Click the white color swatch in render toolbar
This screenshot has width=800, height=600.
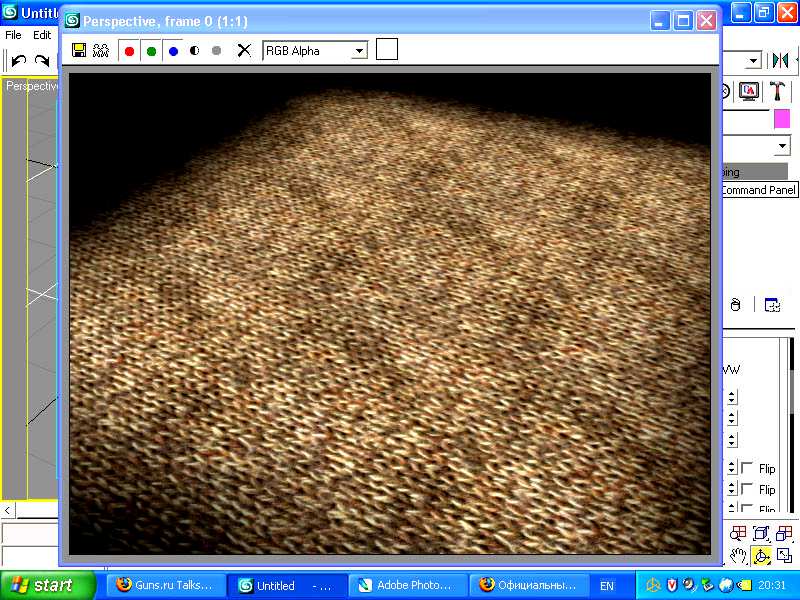386,49
